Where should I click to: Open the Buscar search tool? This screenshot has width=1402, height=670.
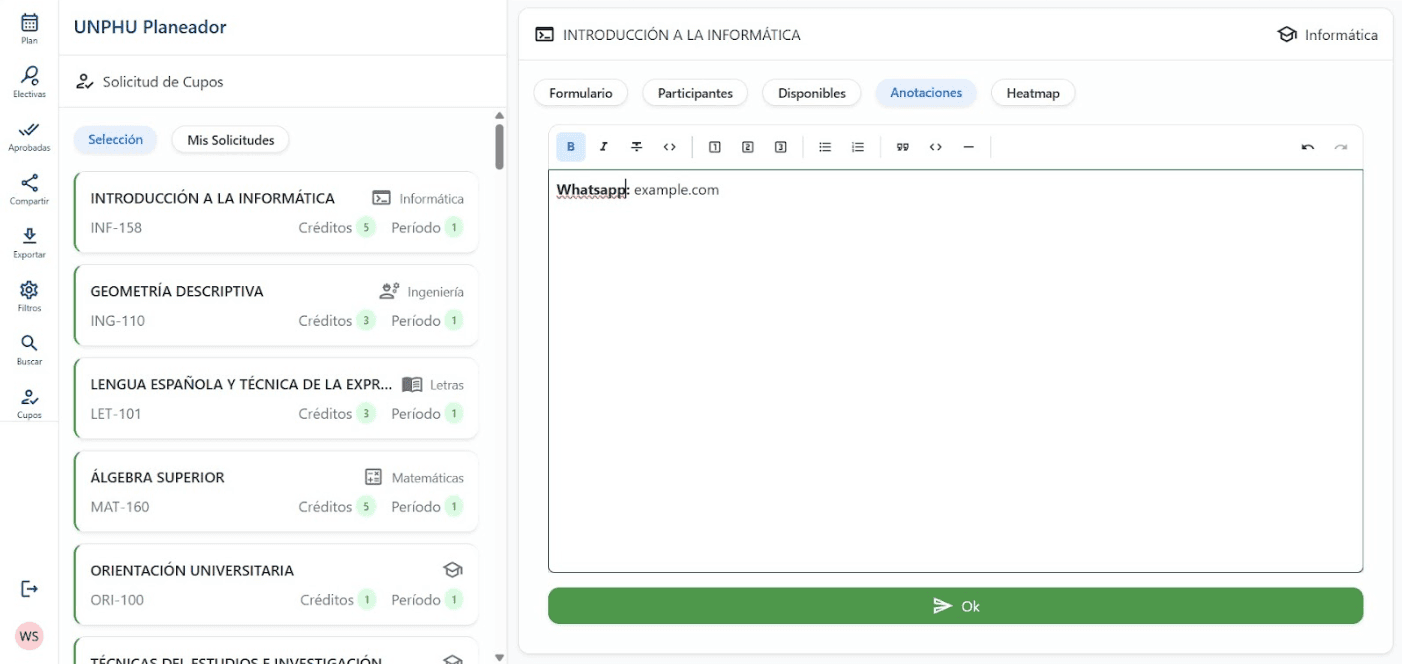tap(29, 350)
